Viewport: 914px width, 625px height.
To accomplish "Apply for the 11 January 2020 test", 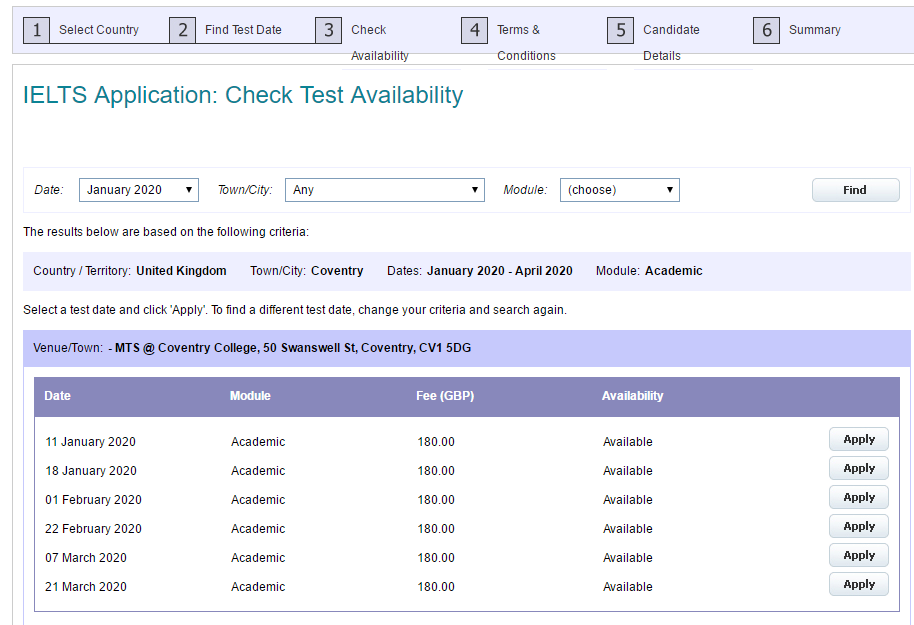I will [859, 439].
